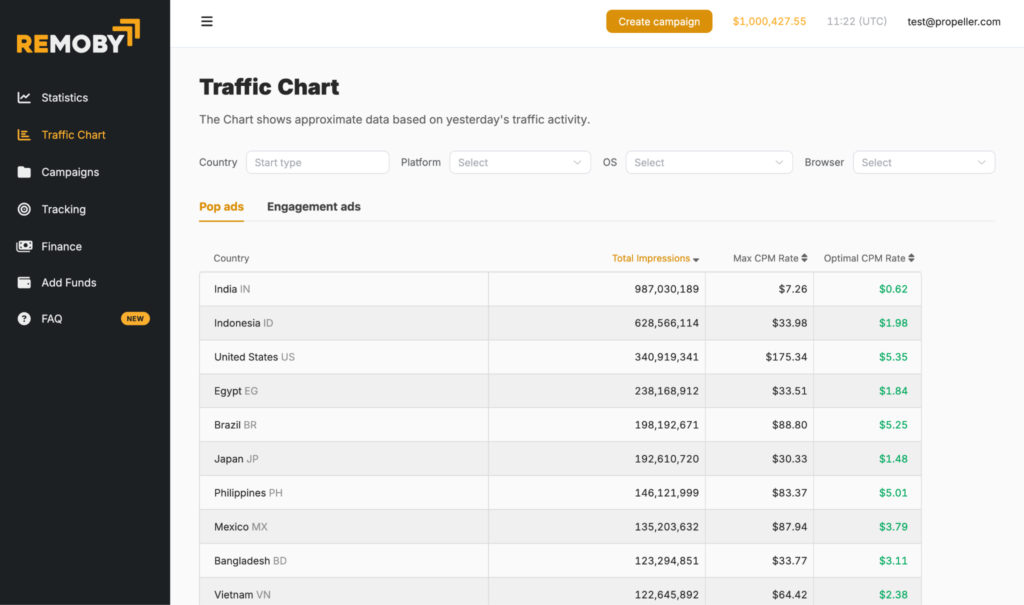
Task: Click the Remoby logo
Action: pos(78,37)
